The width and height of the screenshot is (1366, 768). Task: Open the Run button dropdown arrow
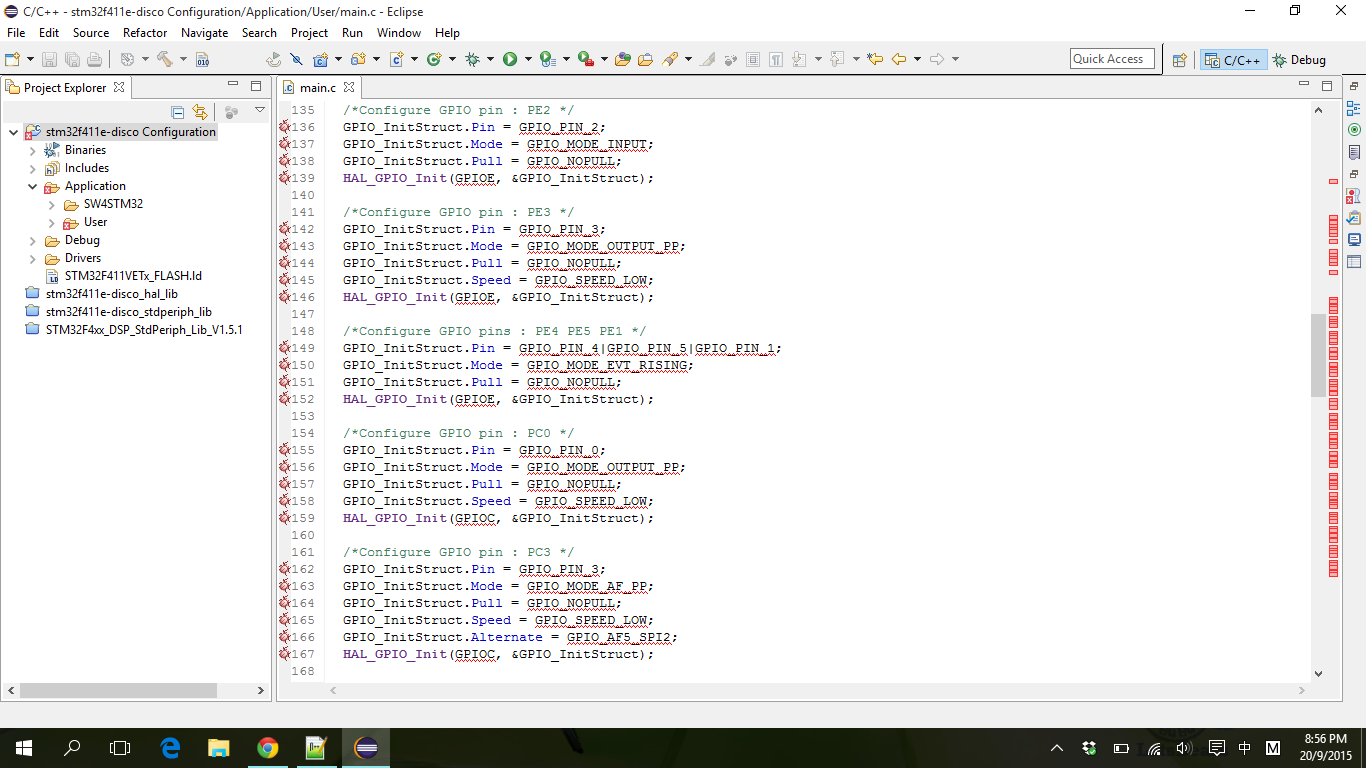(x=527, y=59)
